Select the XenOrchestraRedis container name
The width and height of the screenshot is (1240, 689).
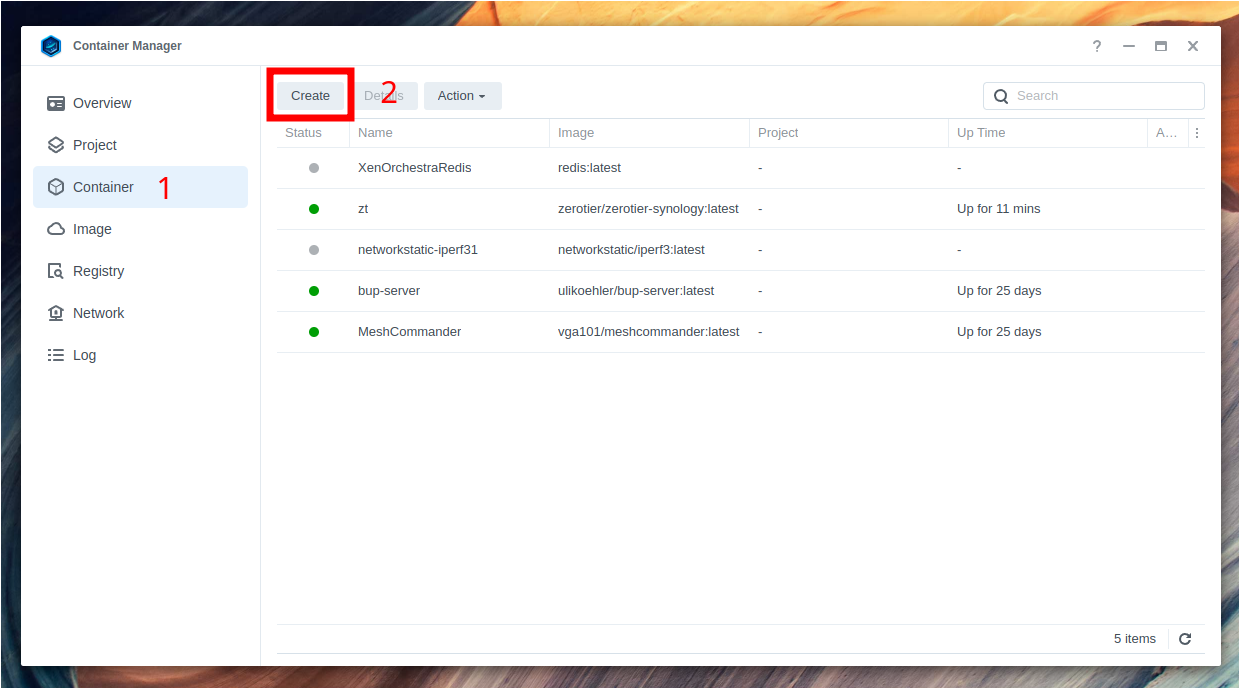pos(415,168)
